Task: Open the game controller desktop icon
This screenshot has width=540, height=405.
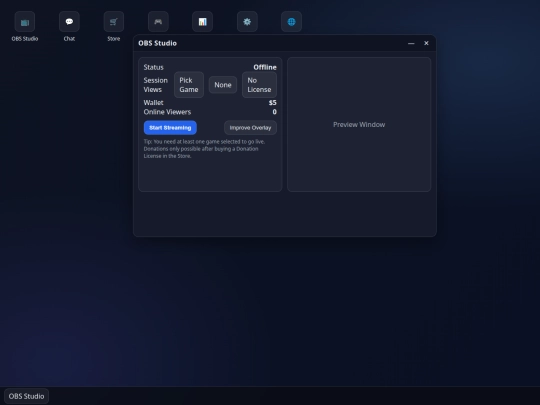Action: [x=158, y=22]
